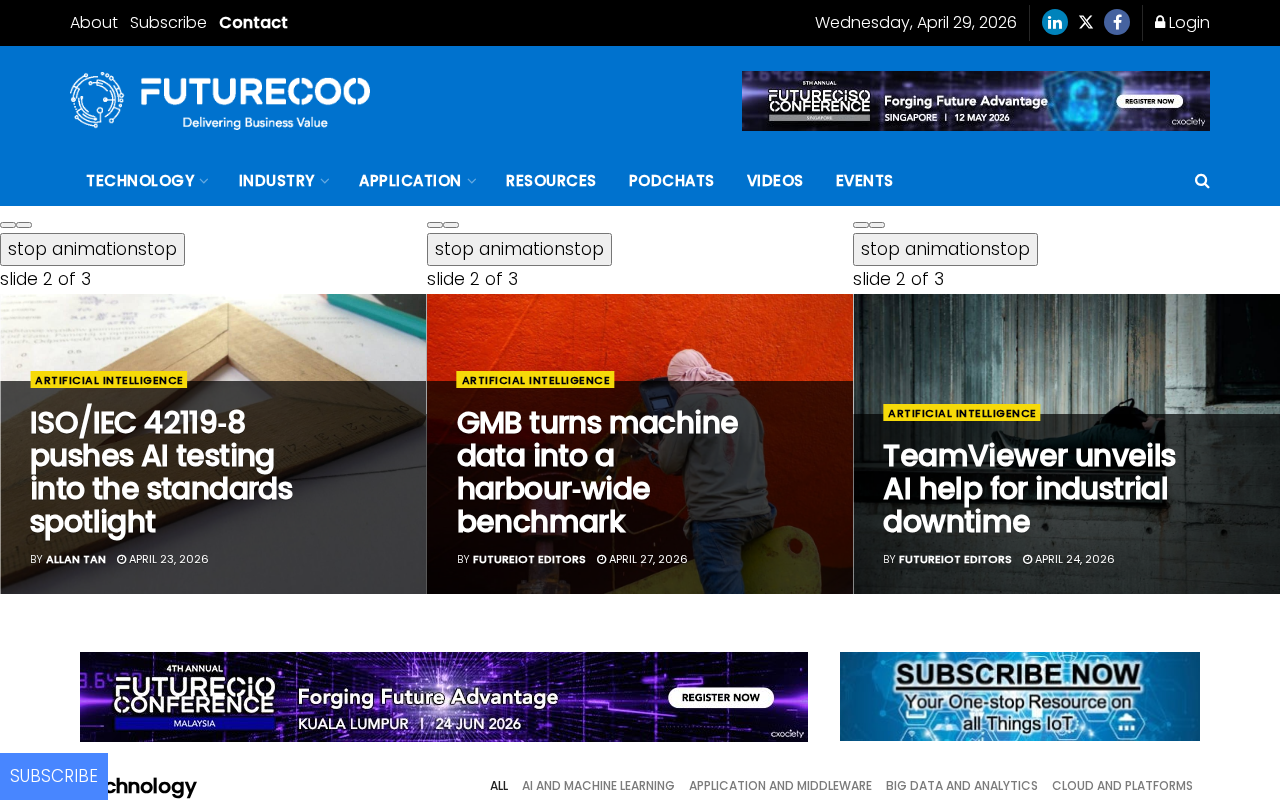Image resolution: width=1280 pixels, height=800 pixels.
Task: Click the blue Subscribe button
Action: pyautogui.click(x=54, y=776)
